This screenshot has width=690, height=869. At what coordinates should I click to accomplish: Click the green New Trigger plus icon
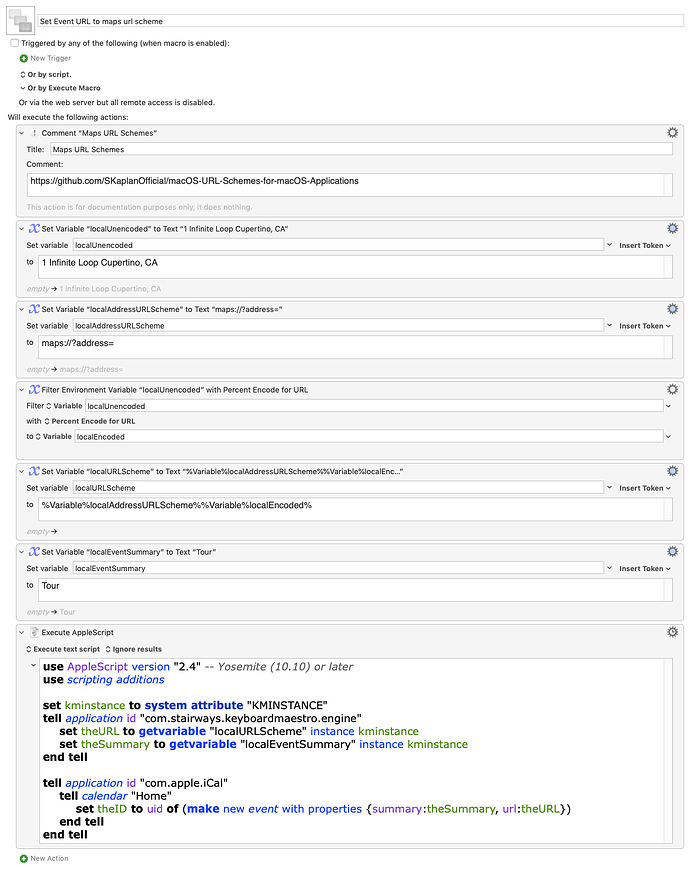tap(23, 58)
